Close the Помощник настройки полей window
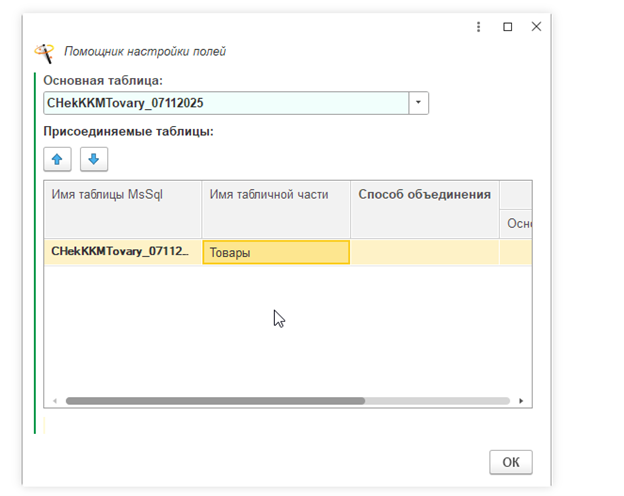The height and width of the screenshot is (496, 624). tap(537, 27)
